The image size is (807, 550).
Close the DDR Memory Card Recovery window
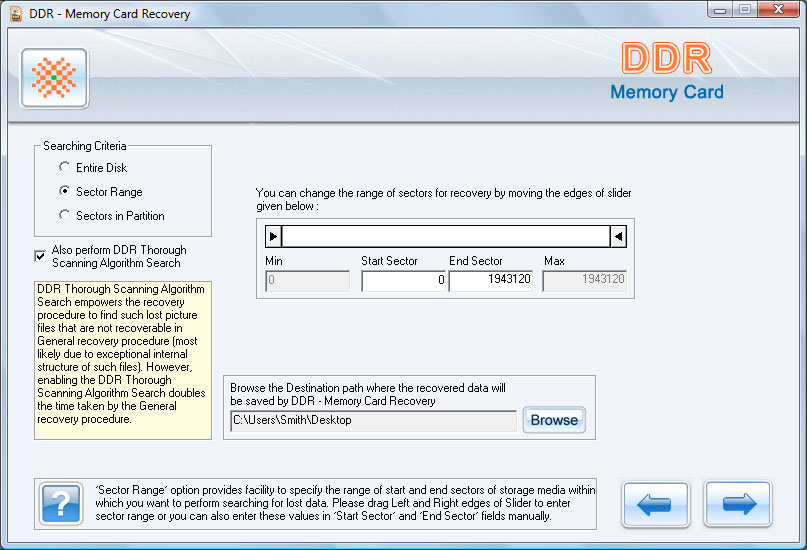click(779, 9)
